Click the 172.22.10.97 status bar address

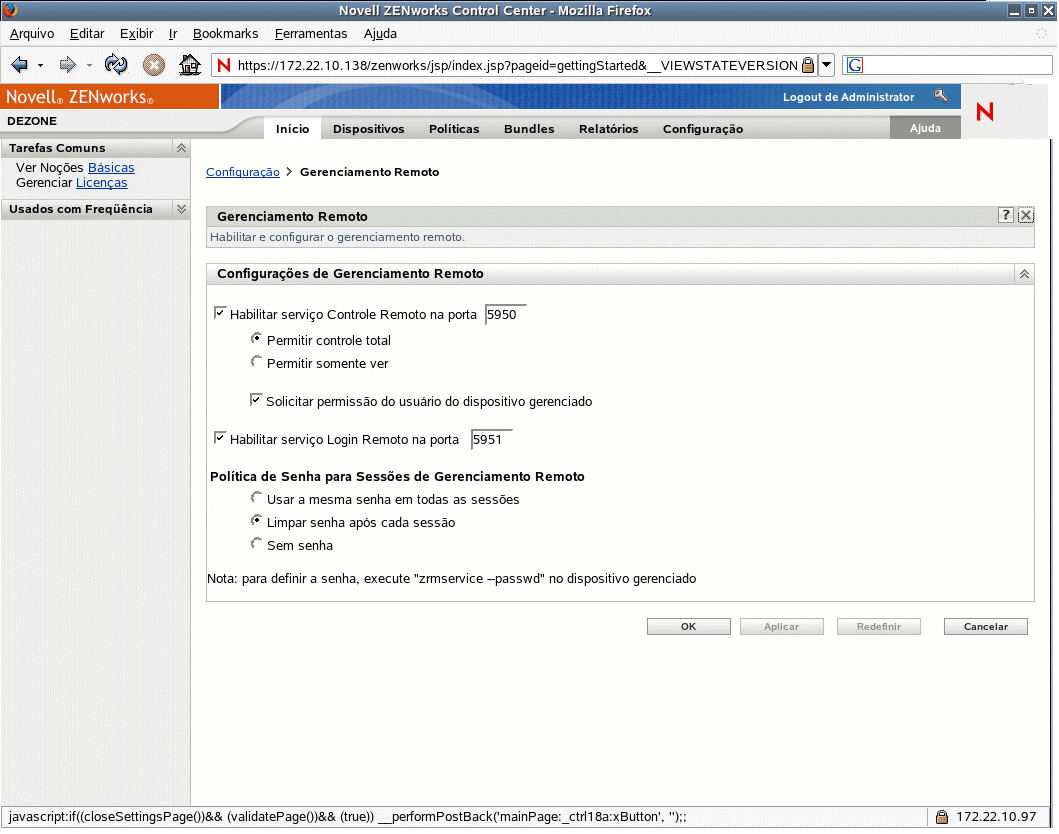tap(996, 817)
